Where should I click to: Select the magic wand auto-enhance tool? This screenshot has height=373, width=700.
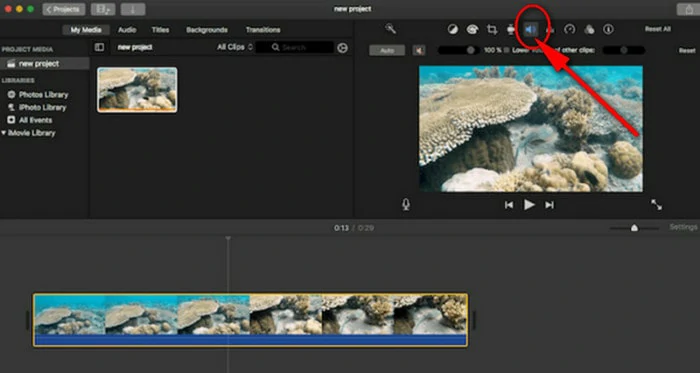[x=391, y=29]
